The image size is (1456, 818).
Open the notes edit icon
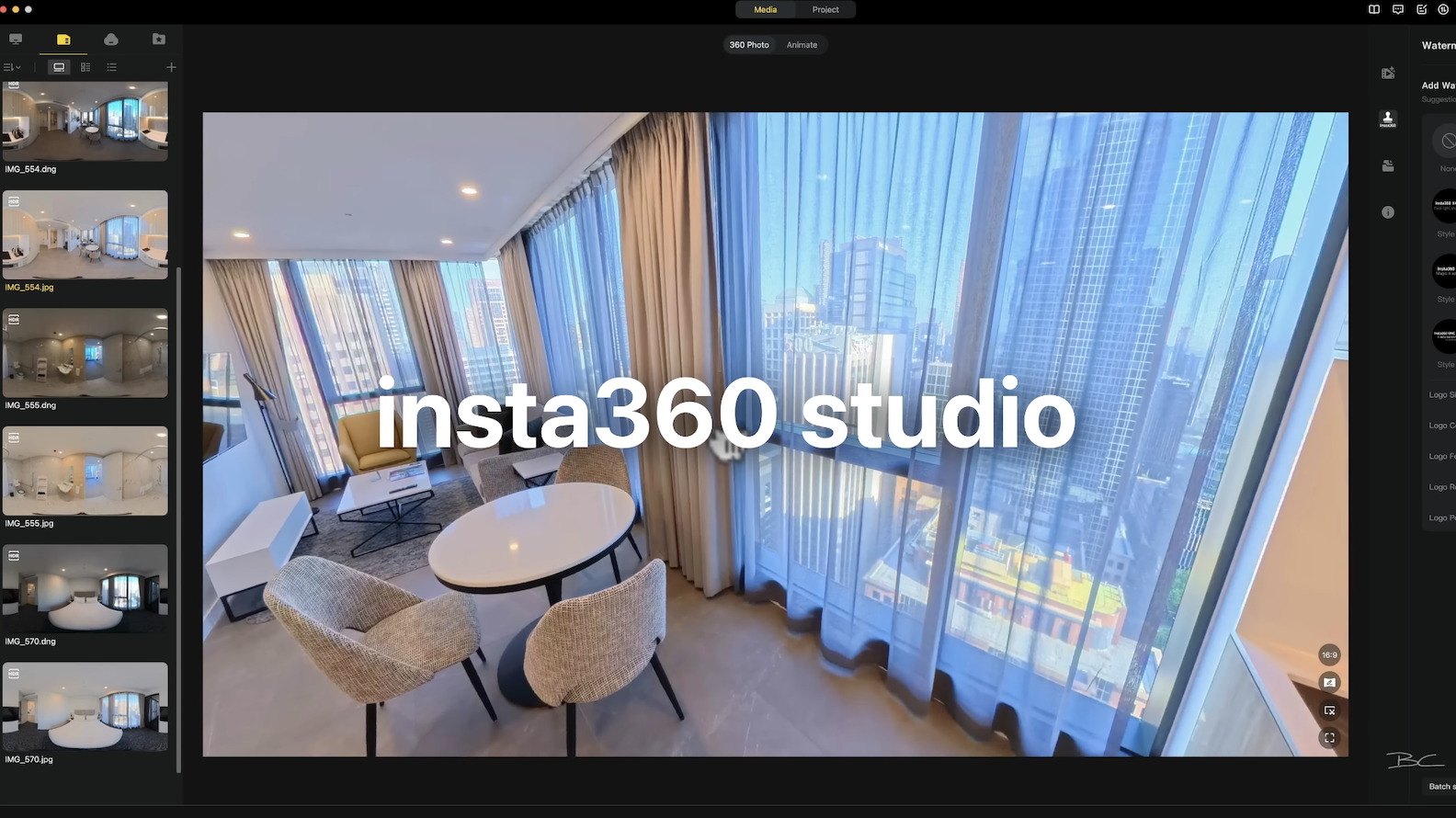tap(1422, 9)
